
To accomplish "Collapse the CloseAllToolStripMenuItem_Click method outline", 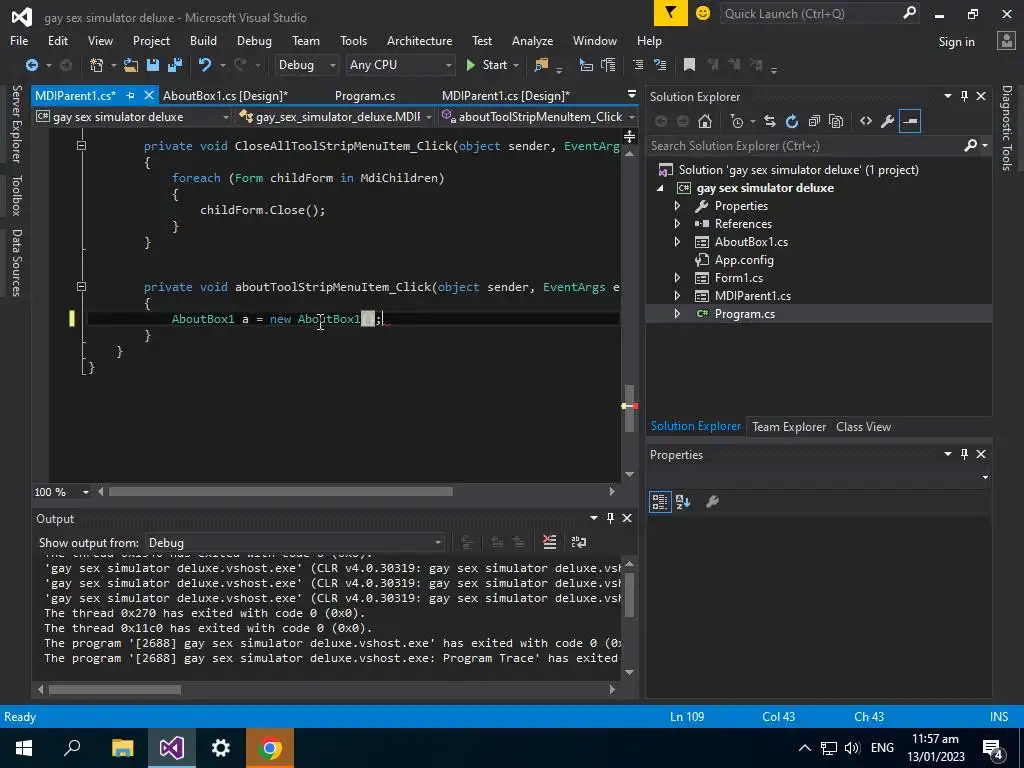I will pos(81,146).
